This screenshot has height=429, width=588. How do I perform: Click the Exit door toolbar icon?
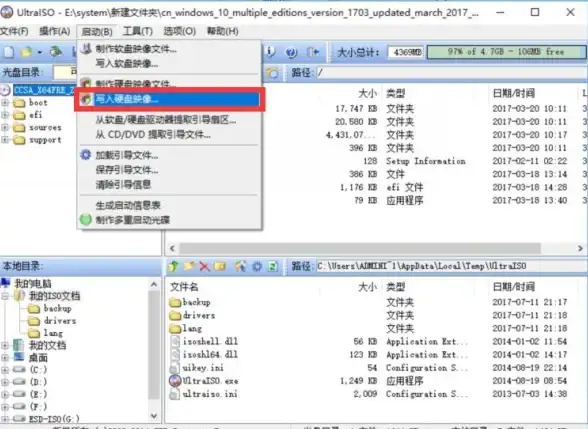(x=313, y=52)
